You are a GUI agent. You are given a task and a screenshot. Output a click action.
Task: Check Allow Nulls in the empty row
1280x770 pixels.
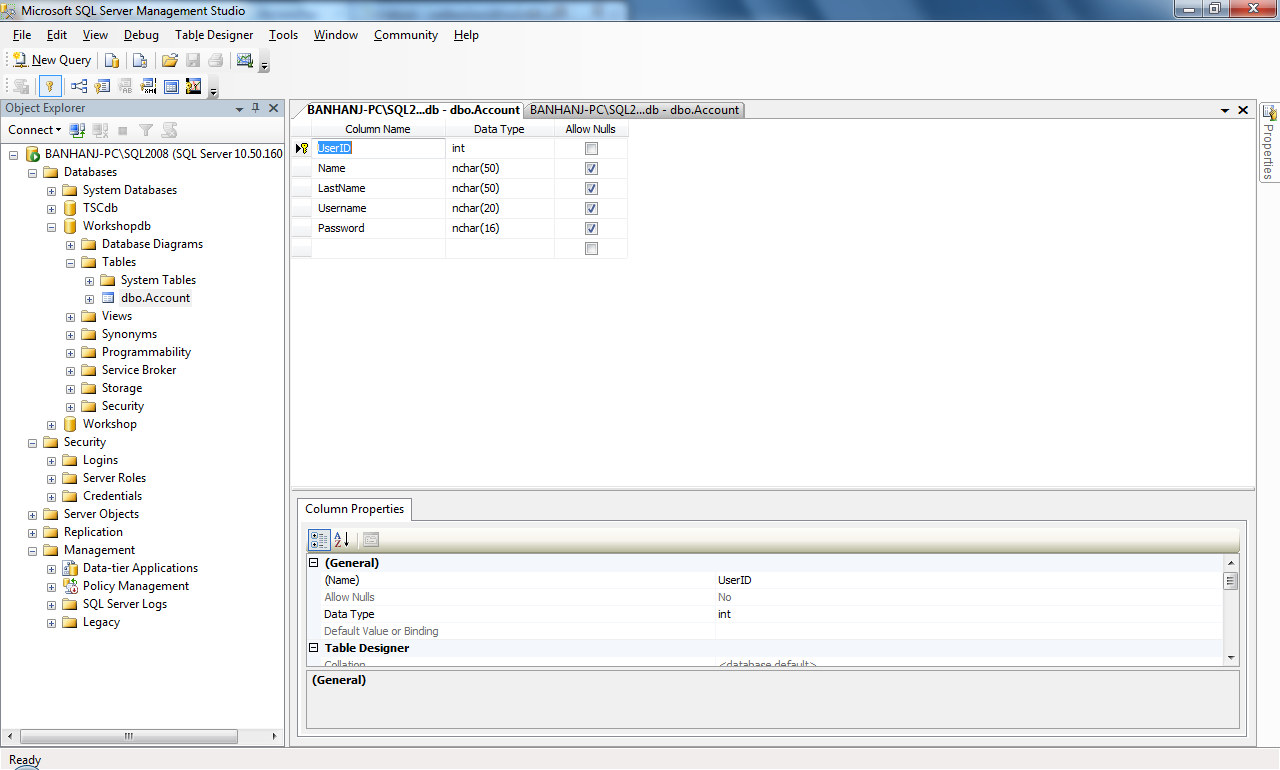coord(591,248)
